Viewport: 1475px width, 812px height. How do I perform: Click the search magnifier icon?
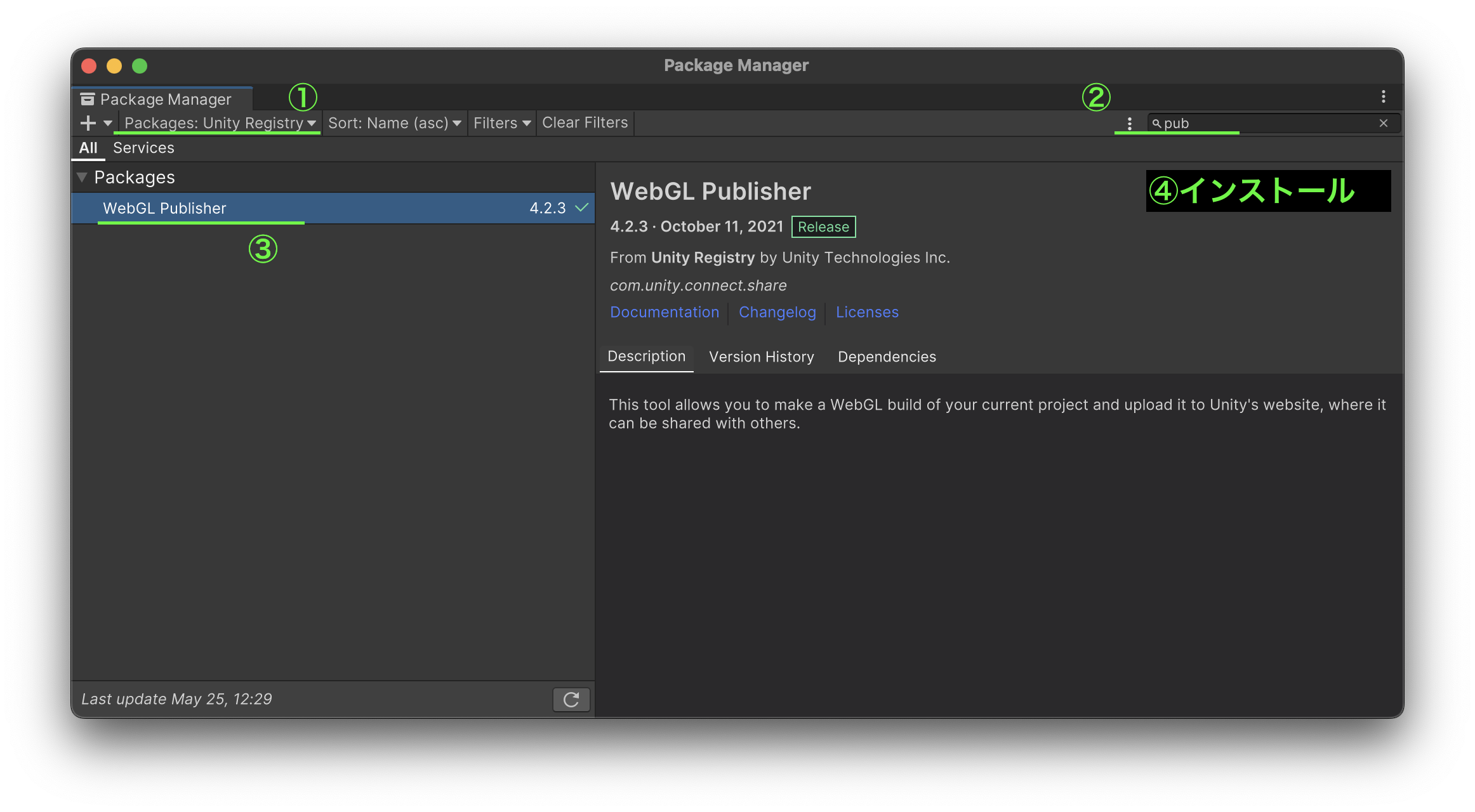point(1156,124)
